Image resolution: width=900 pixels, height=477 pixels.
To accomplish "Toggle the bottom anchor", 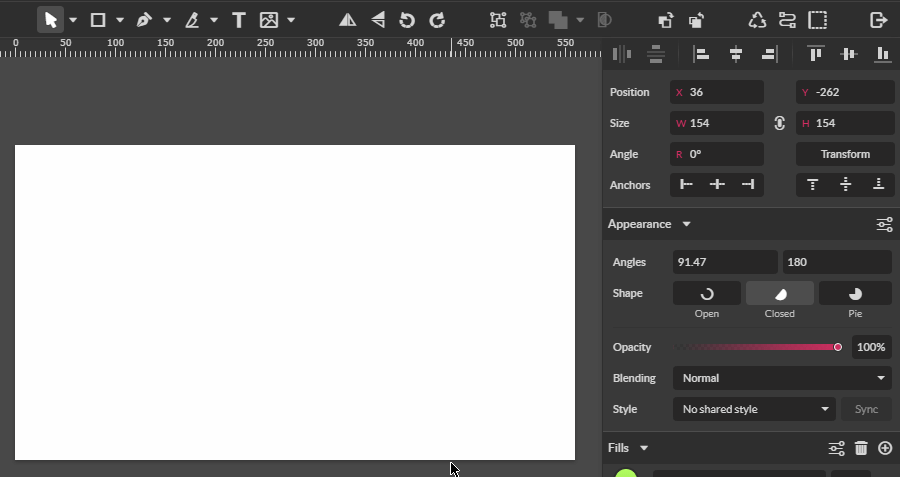I will (879, 184).
